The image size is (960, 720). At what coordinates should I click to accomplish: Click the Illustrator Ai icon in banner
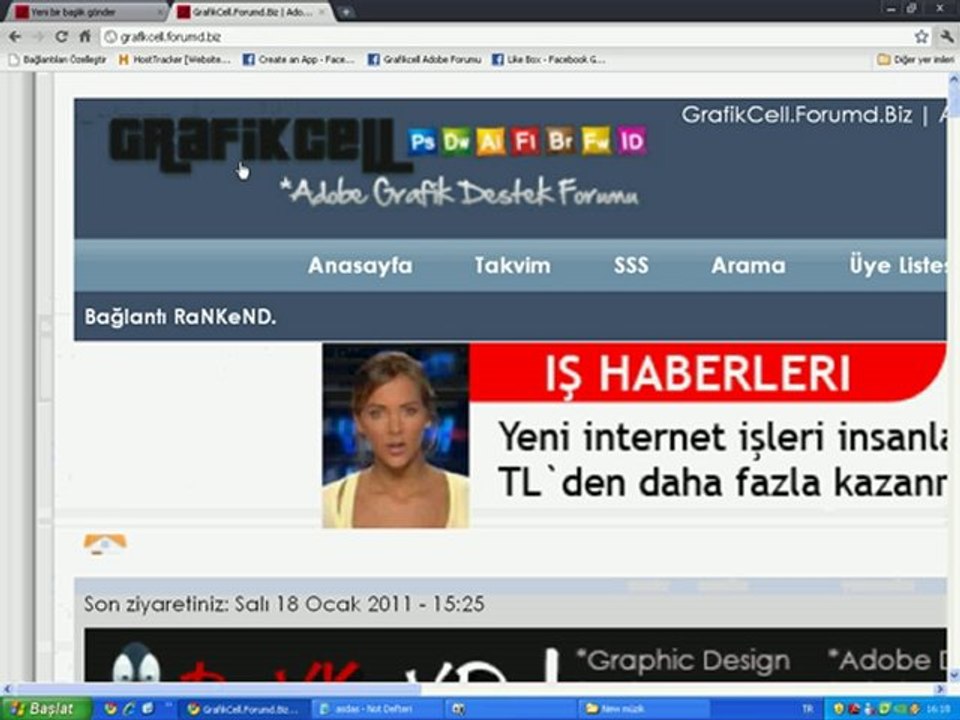pos(491,141)
